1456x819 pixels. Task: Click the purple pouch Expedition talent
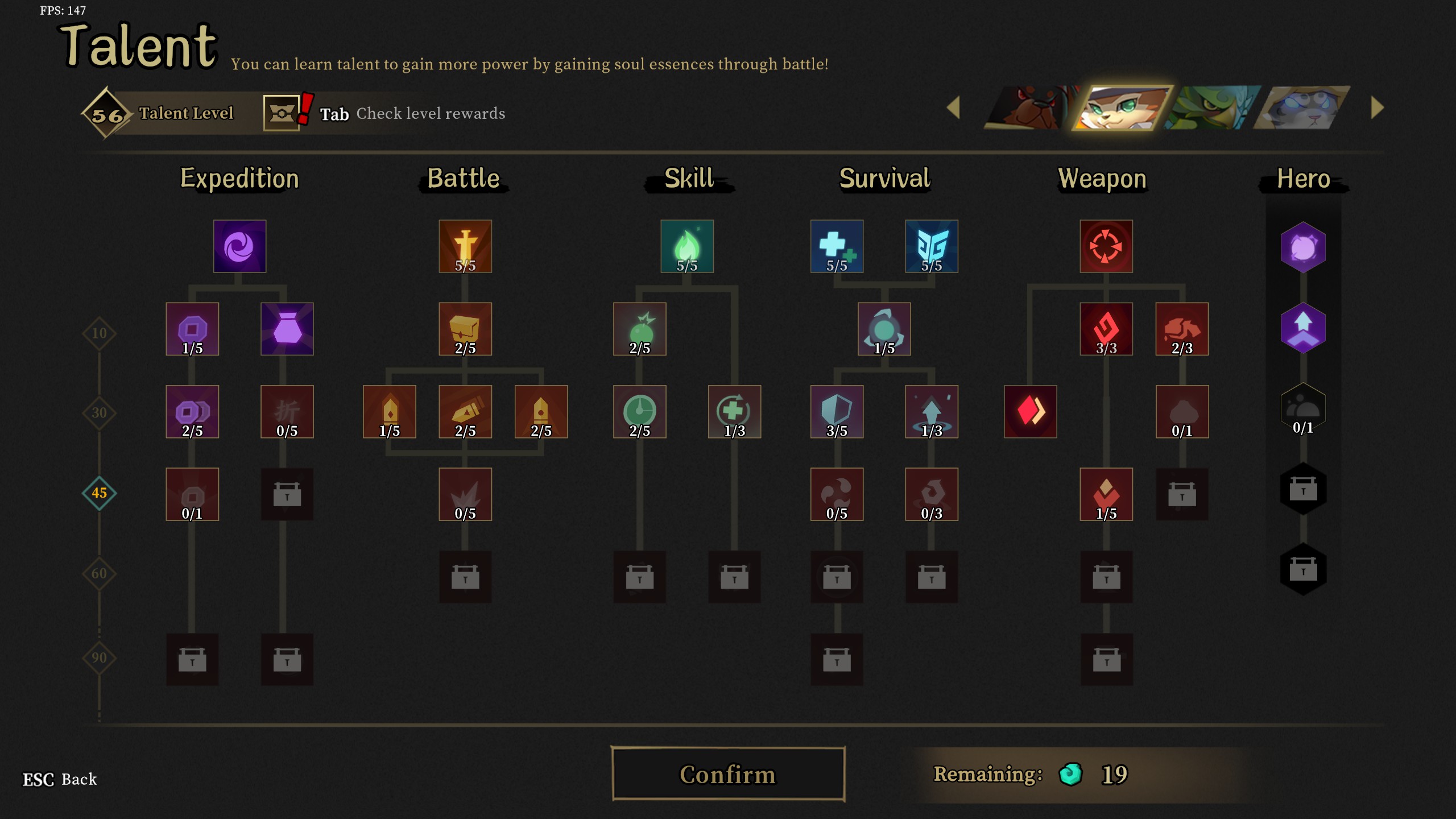point(287,329)
